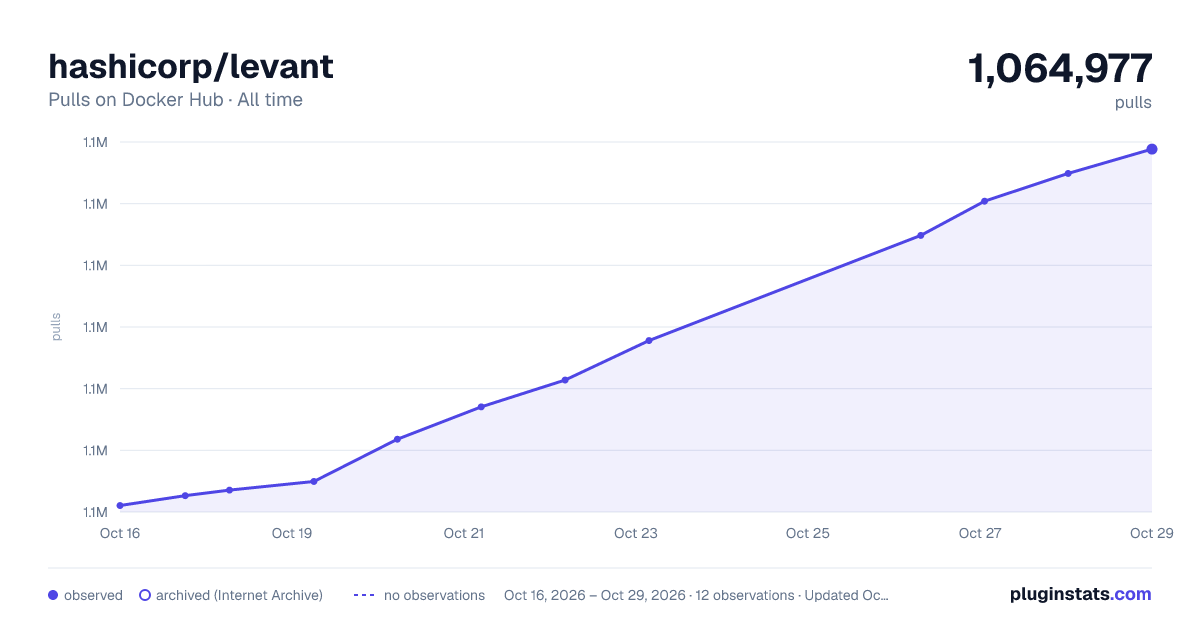This screenshot has height=630, width=1200.
Task: Click the Oct 16, 2026 – Oct 29, 2026 range text
Action: [x=595, y=595]
